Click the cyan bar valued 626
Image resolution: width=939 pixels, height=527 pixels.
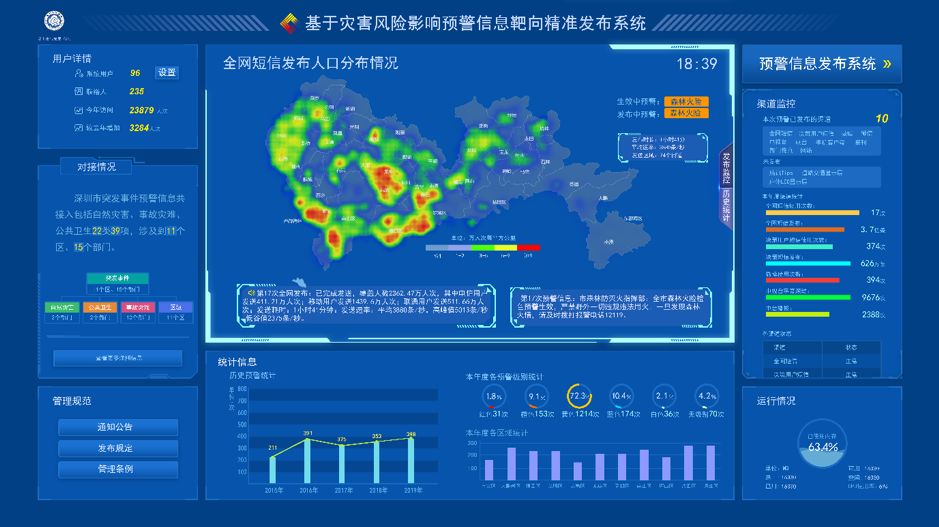click(x=808, y=263)
